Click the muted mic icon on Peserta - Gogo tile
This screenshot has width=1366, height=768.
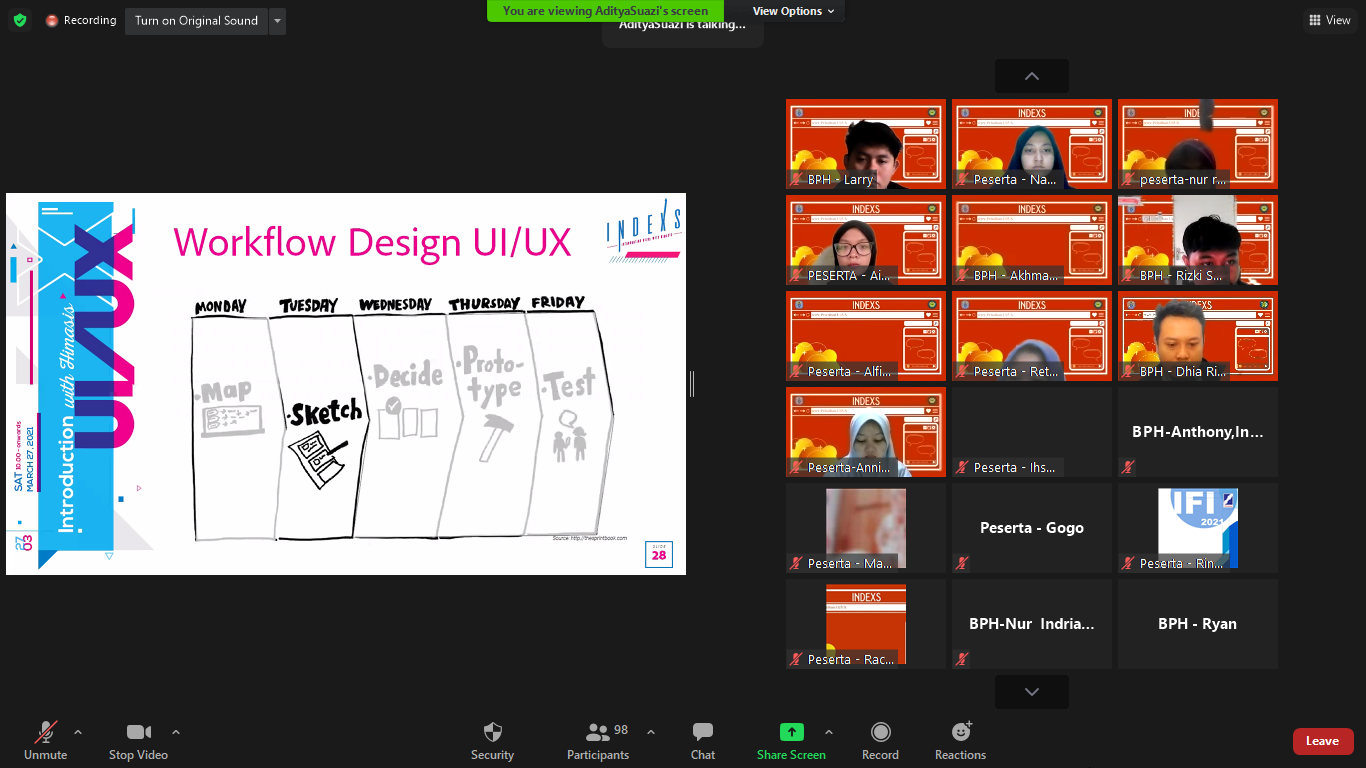962,563
